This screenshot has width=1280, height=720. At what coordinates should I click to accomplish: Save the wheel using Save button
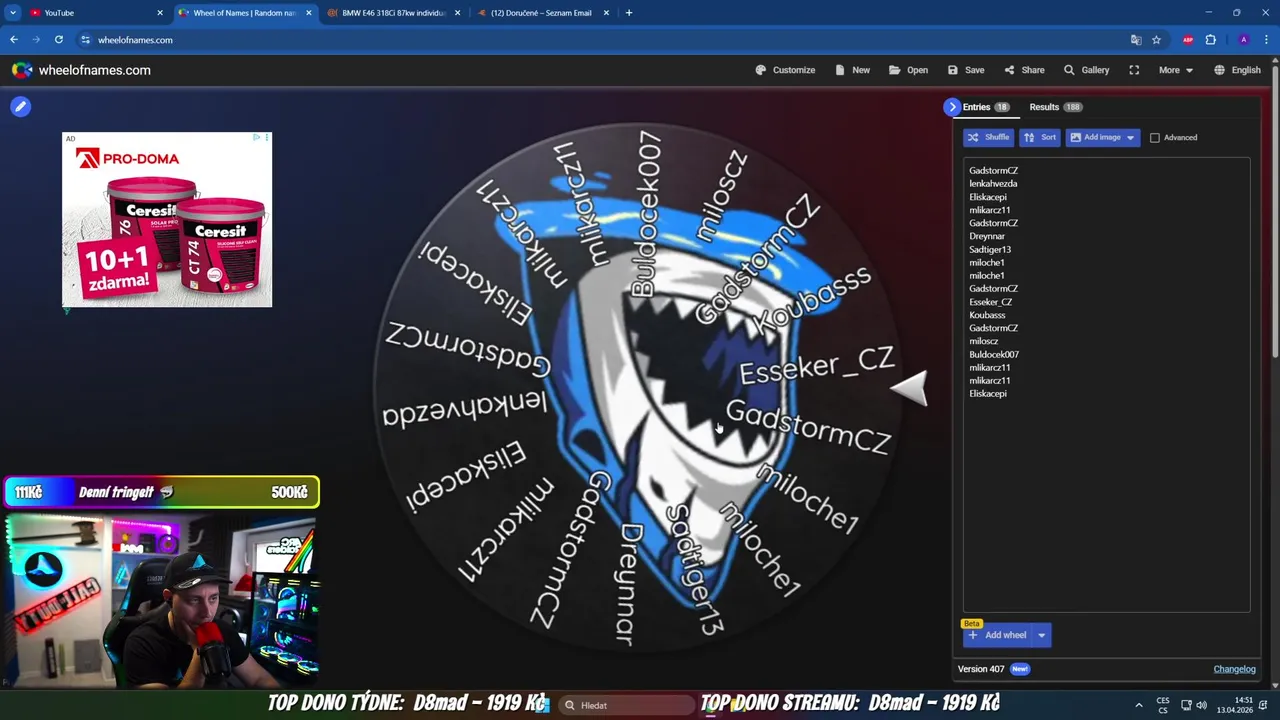[966, 70]
